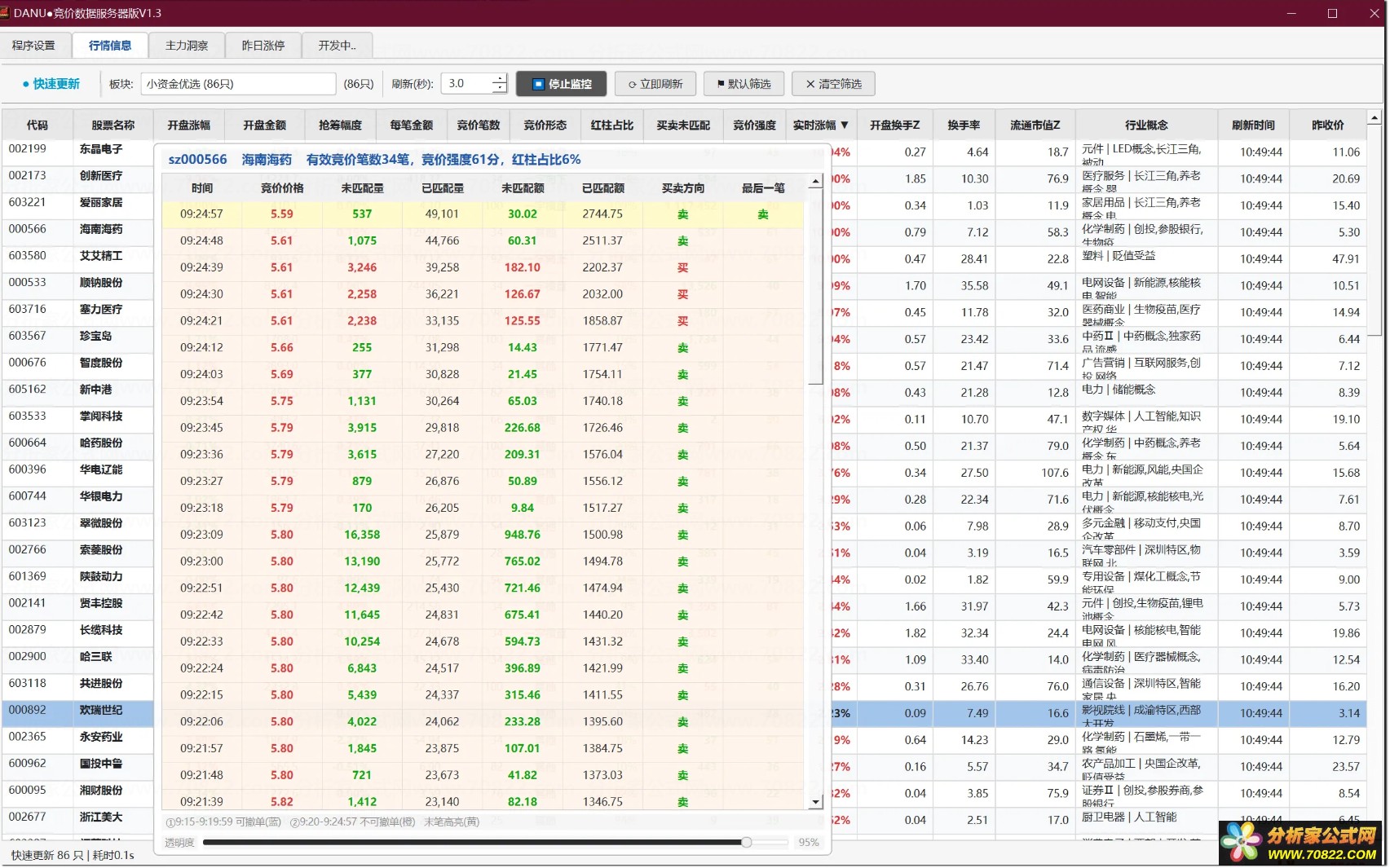Decrease the 刷新(秒) refresh seconds value
The height and width of the screenshot is (868, 1390).
point(500,89)
